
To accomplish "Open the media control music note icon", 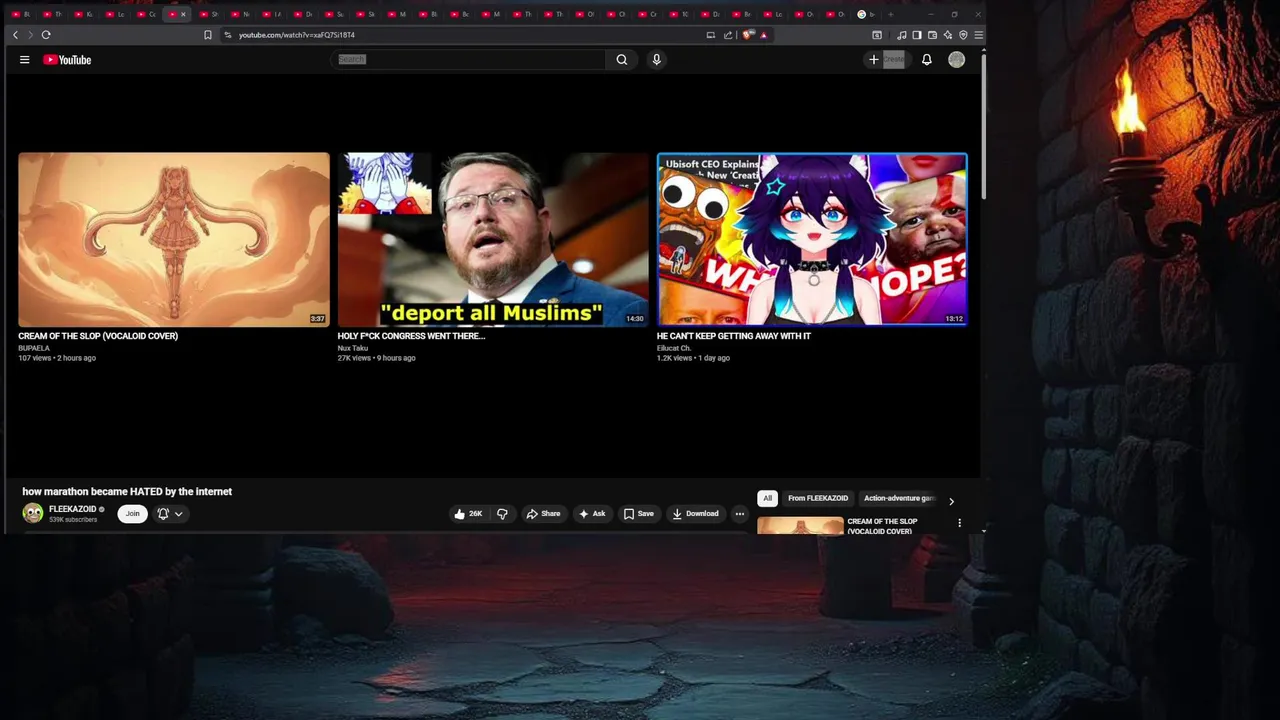I will pos(902,35).
